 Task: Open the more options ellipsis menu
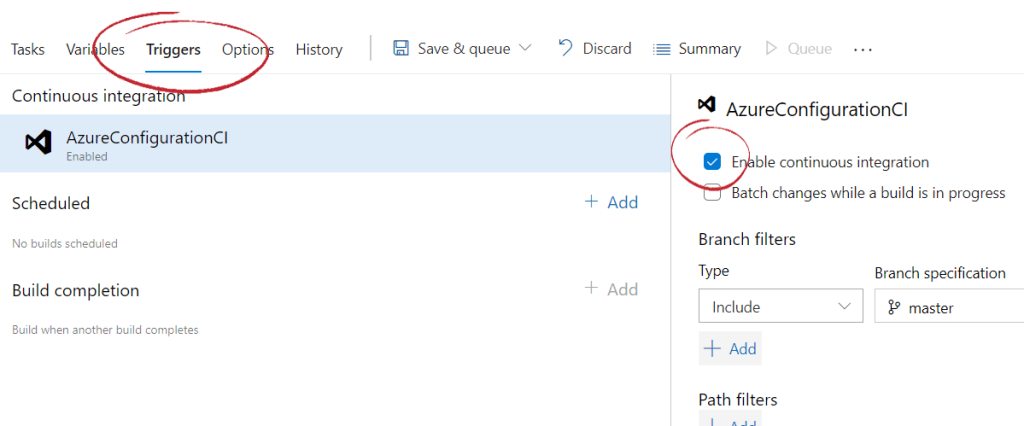coord(863,49)
